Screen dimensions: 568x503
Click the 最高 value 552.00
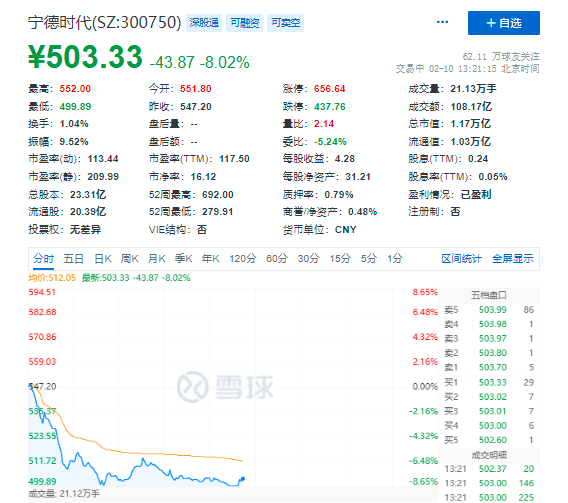75,89
